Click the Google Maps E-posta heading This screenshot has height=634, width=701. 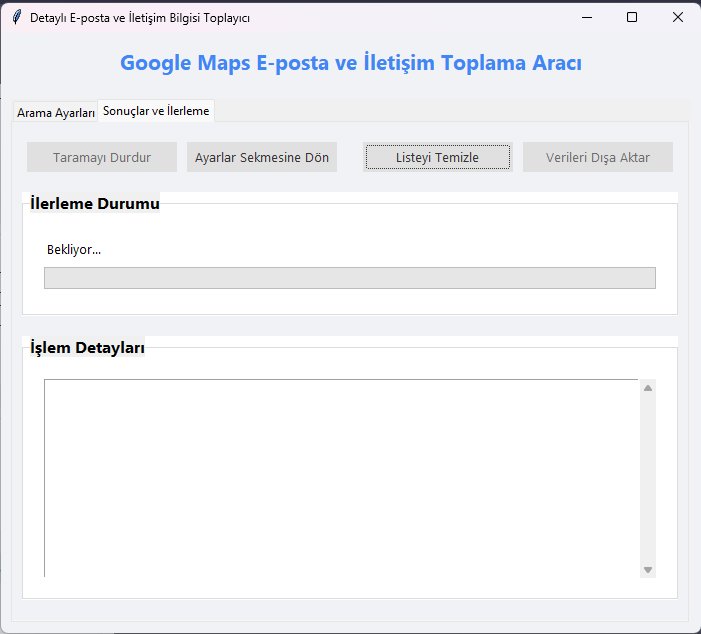point(351,63)
